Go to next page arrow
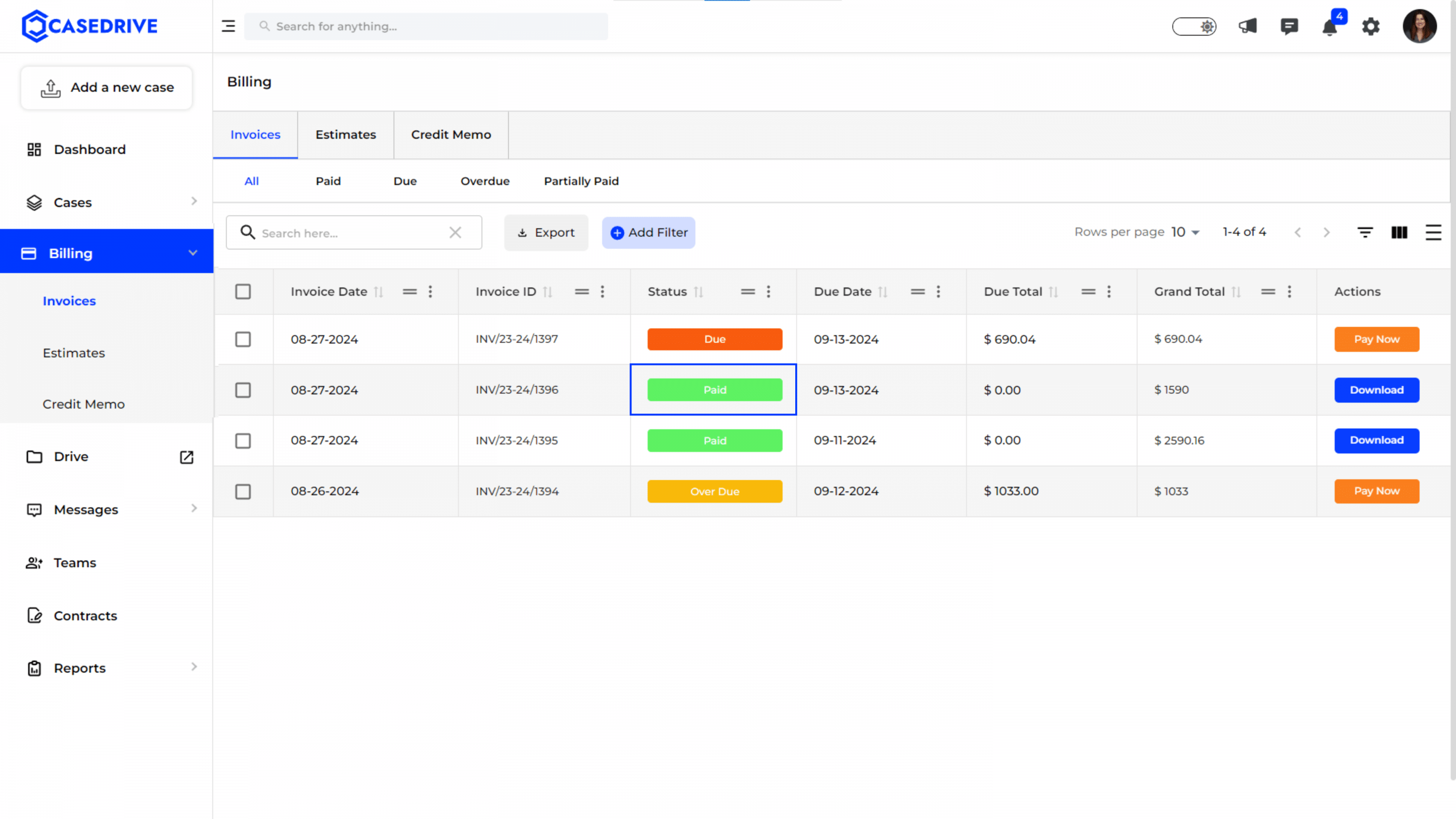The image size is (1456, 819). tap(1327, 233)
